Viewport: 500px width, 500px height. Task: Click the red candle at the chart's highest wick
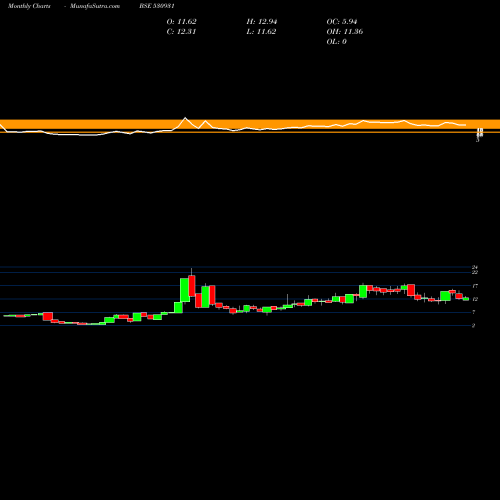tap(192, 286)
